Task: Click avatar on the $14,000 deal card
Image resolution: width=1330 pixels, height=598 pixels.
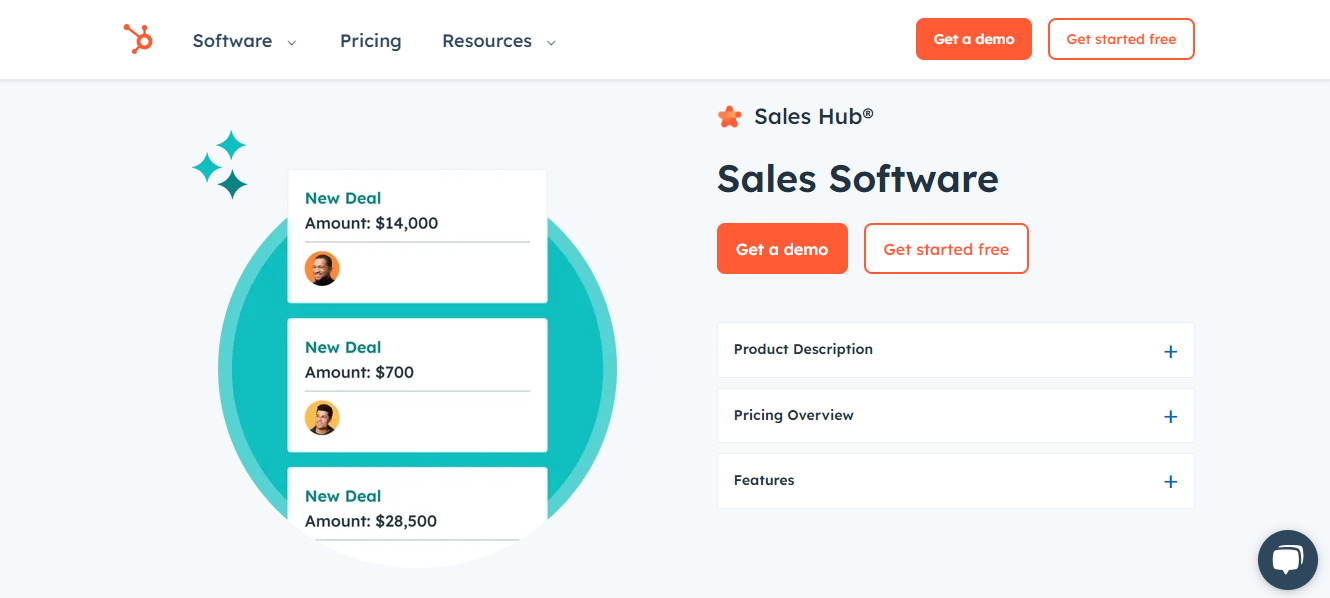Action: tap(322, 269)
